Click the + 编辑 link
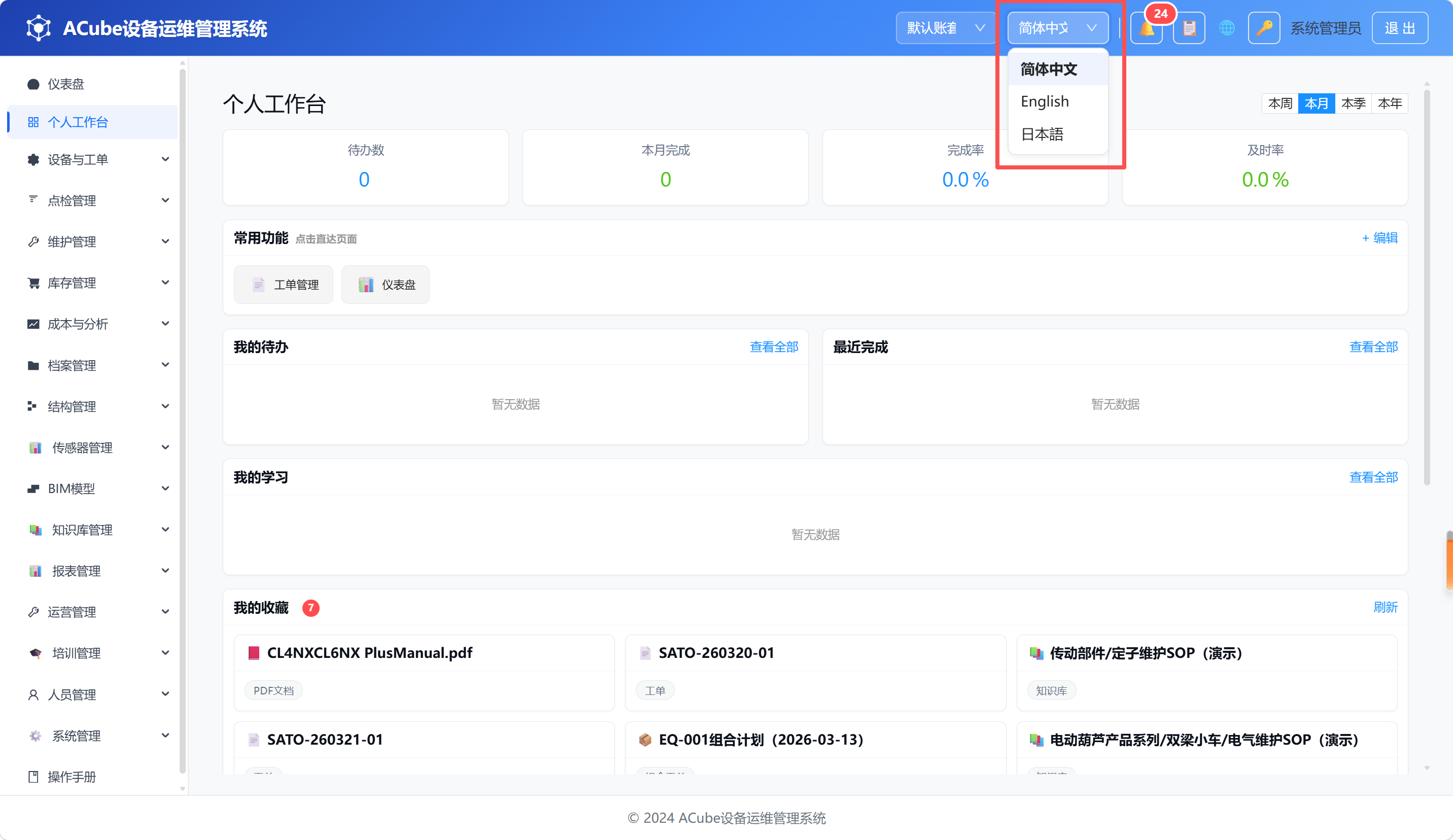Viewport: 1453px width, 840px height. [x=1379, y=237]
